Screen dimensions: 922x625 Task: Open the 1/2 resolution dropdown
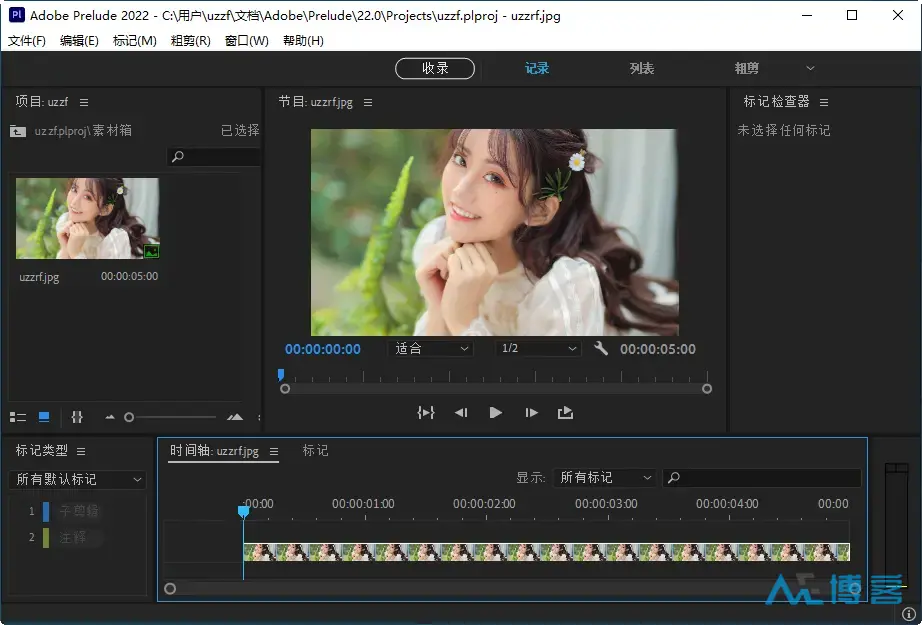coord(537,349)
